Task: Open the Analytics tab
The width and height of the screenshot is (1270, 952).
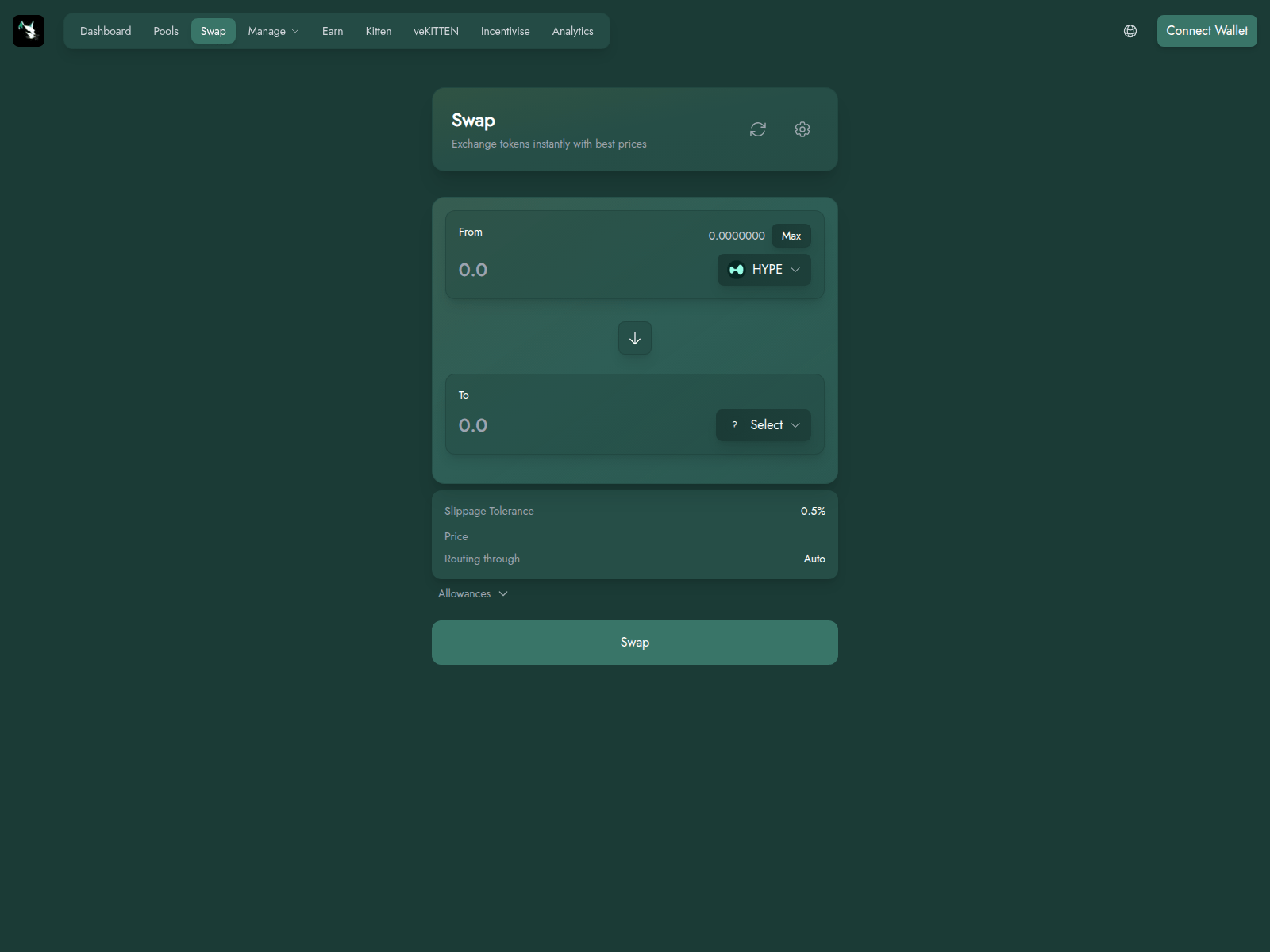Action: click(572, 31)
